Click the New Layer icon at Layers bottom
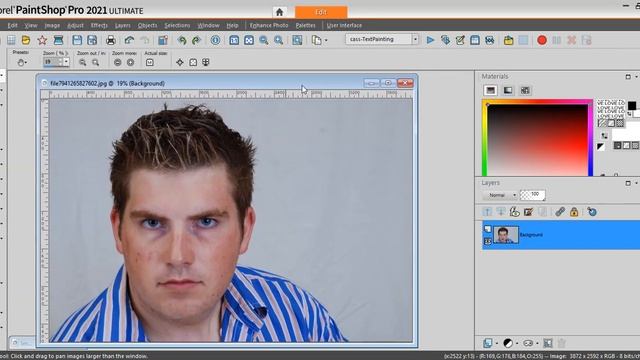 tap(488, 343)
